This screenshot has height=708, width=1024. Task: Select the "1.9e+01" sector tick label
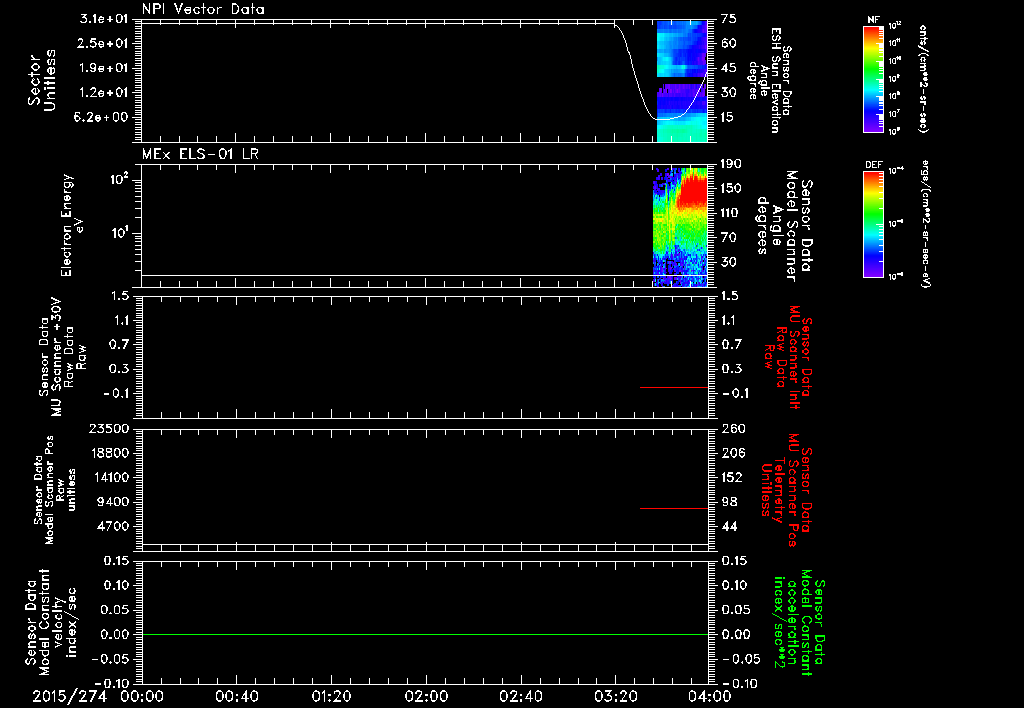click(104, 68)
